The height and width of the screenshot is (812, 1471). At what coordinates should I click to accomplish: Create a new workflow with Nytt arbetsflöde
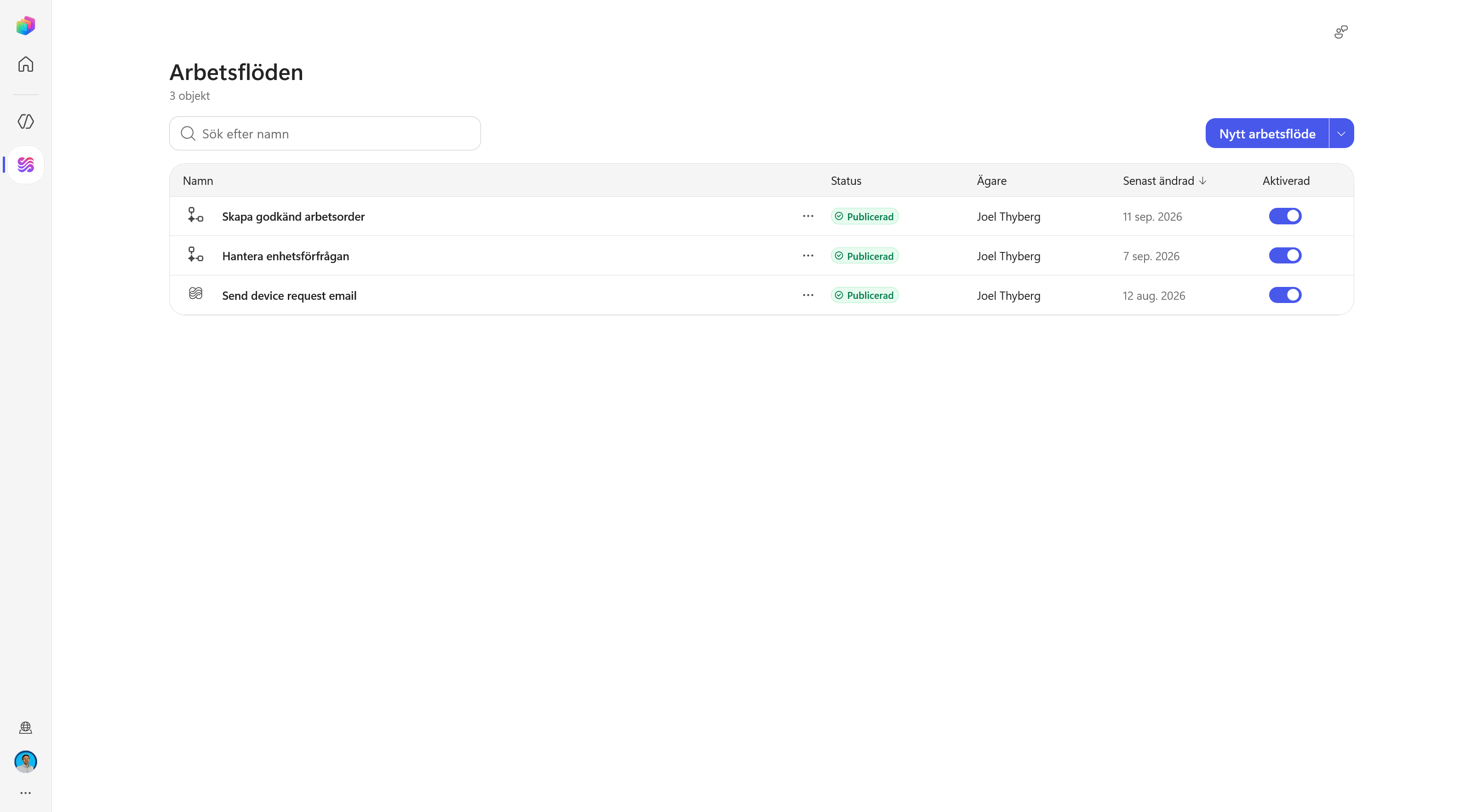pyautogui.click(x=1267, y=134)
